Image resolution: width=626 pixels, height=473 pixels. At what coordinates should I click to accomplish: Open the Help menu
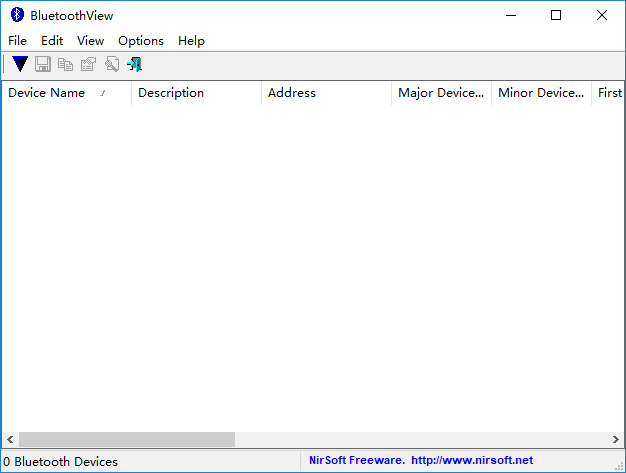[191, 40]
